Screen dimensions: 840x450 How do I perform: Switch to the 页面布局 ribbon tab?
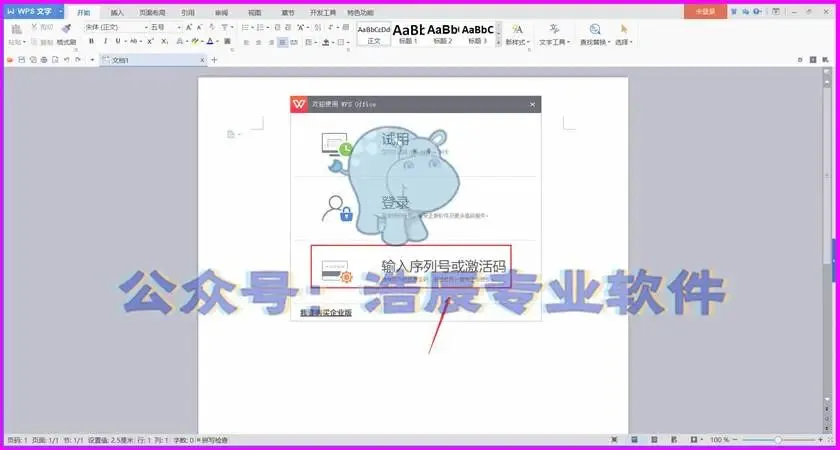pos(152,12)
